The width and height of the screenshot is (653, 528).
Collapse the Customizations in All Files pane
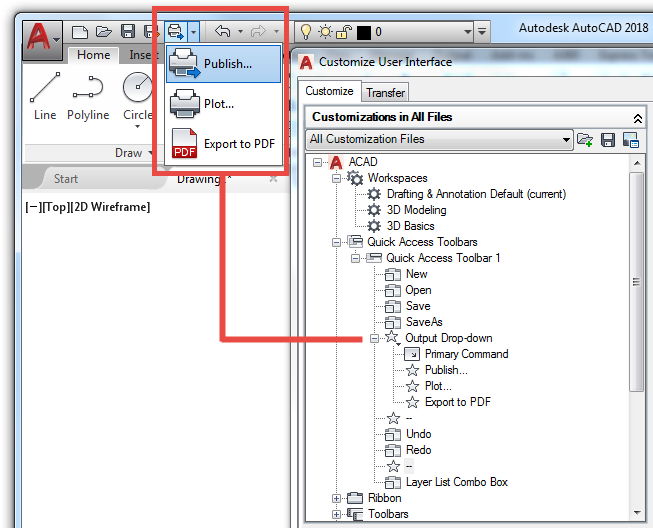pyautogui.click(x=637, y=119)
